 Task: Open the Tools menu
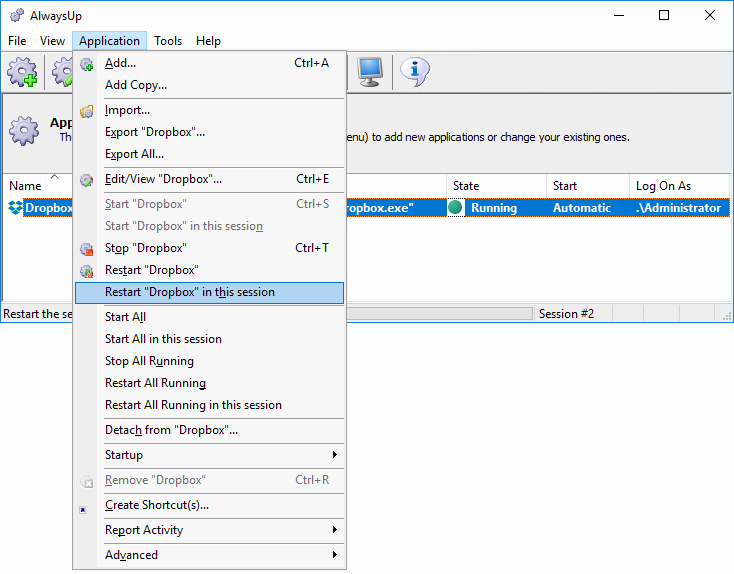pyautogui.click(x=168, y=41)
